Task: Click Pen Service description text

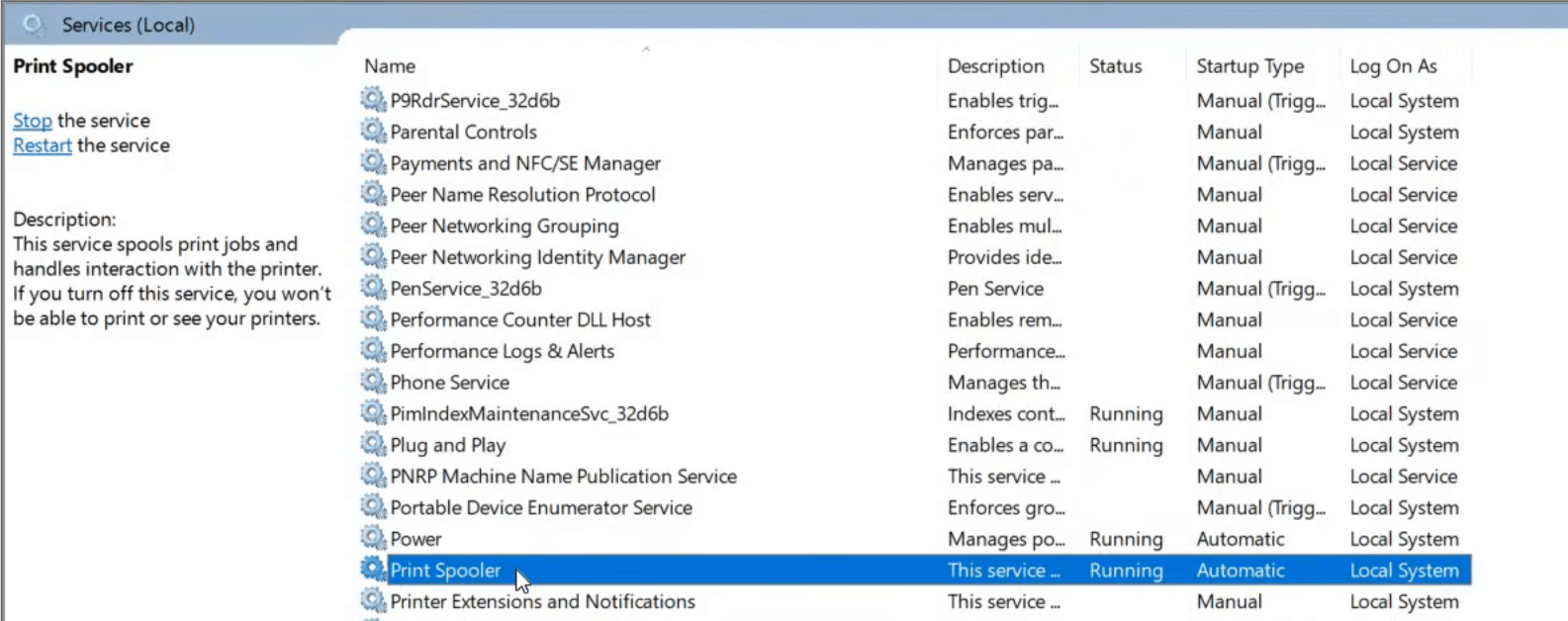Action: point(995,289)
